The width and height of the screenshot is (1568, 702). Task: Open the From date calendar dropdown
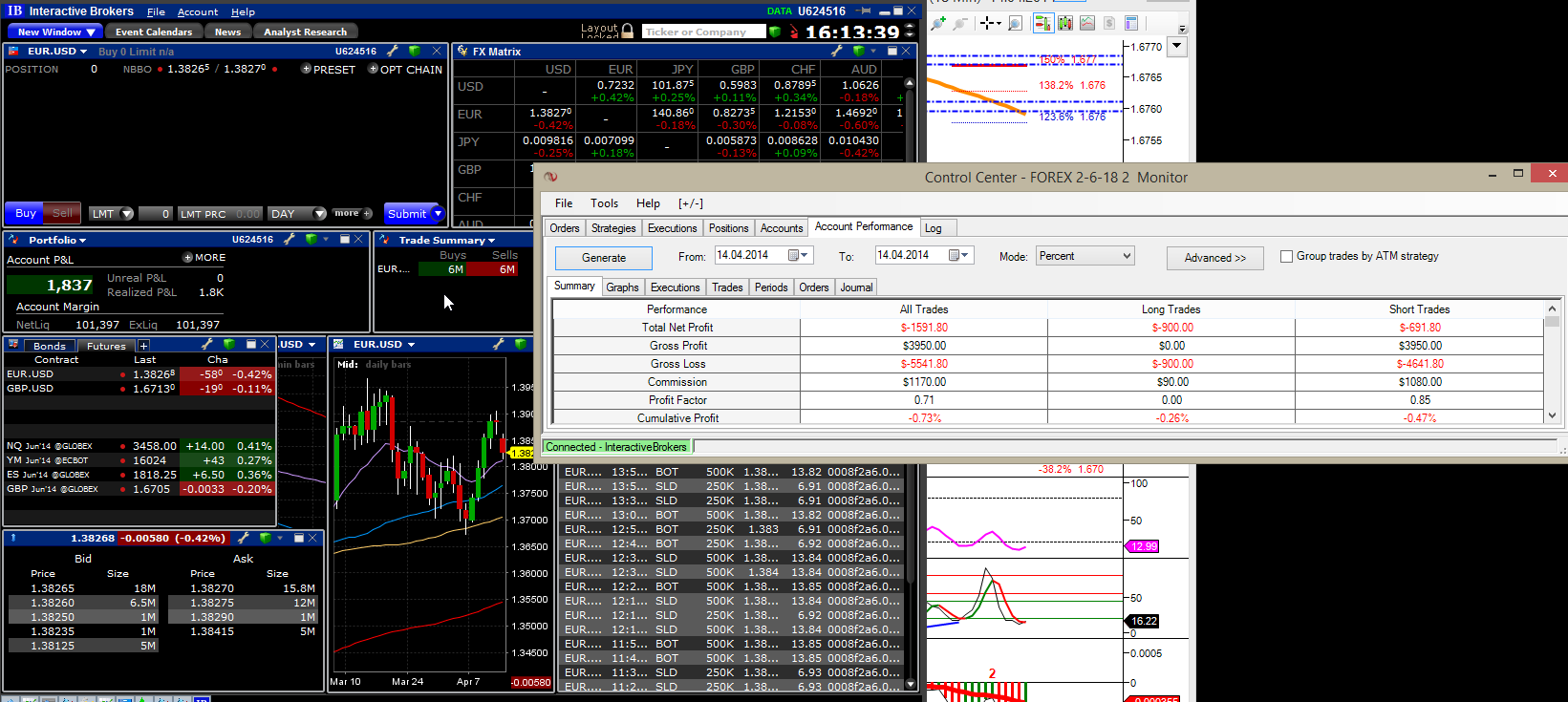pyautogui.click(x=798, y=256)
